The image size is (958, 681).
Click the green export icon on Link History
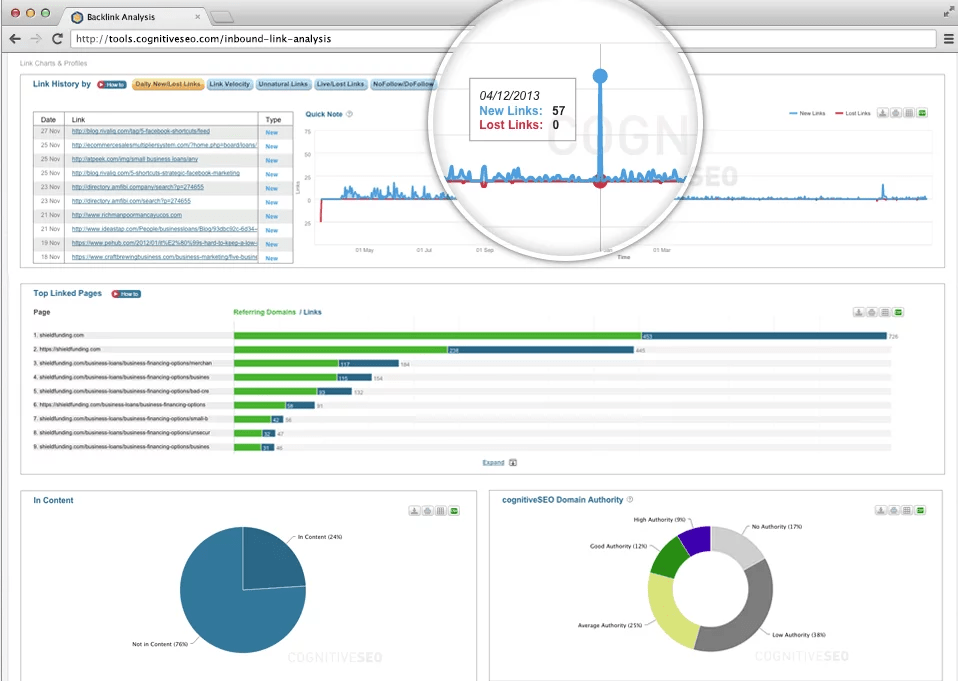point(922,113)
